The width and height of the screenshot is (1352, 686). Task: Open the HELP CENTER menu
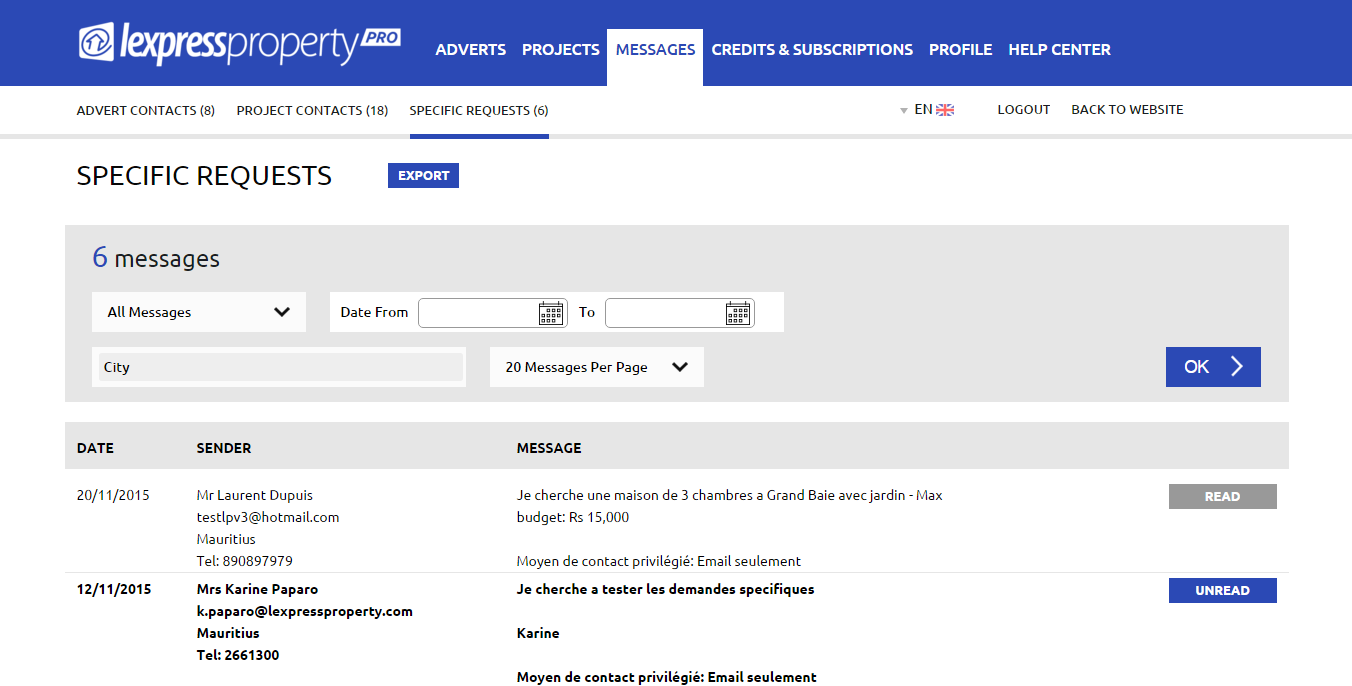tap(1059, 49)
